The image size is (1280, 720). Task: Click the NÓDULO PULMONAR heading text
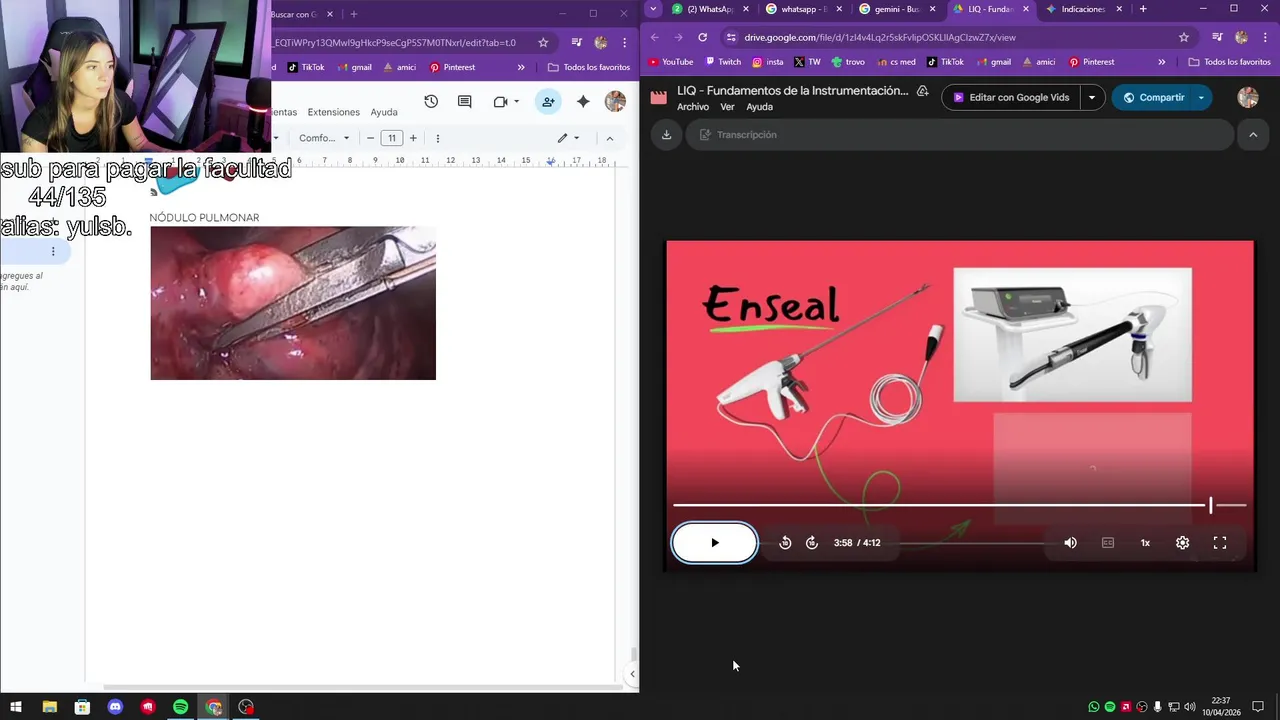[x=204, y=218]
